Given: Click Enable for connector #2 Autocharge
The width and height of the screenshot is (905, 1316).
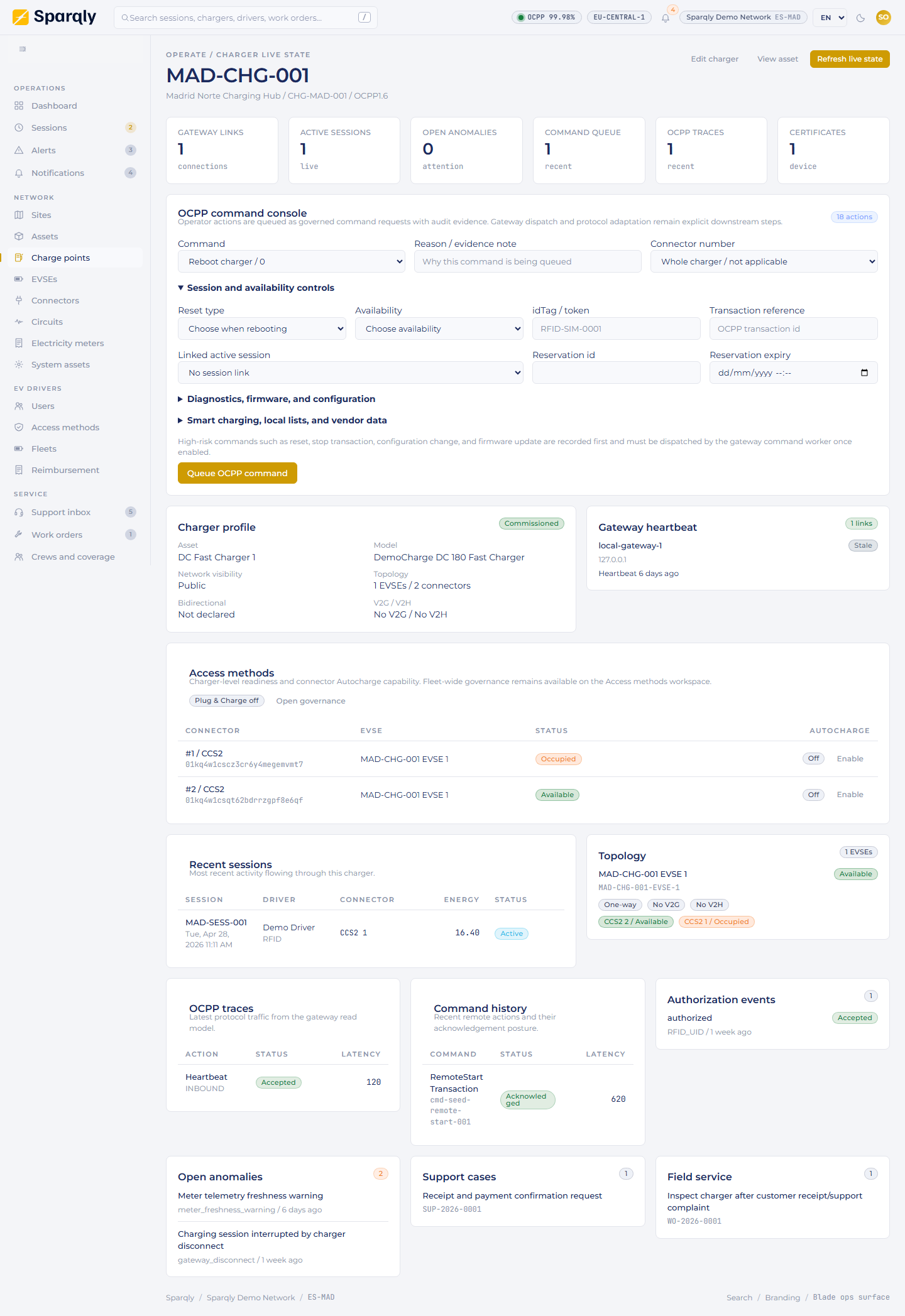Looking at the screenshot, I should click(850, 795).
